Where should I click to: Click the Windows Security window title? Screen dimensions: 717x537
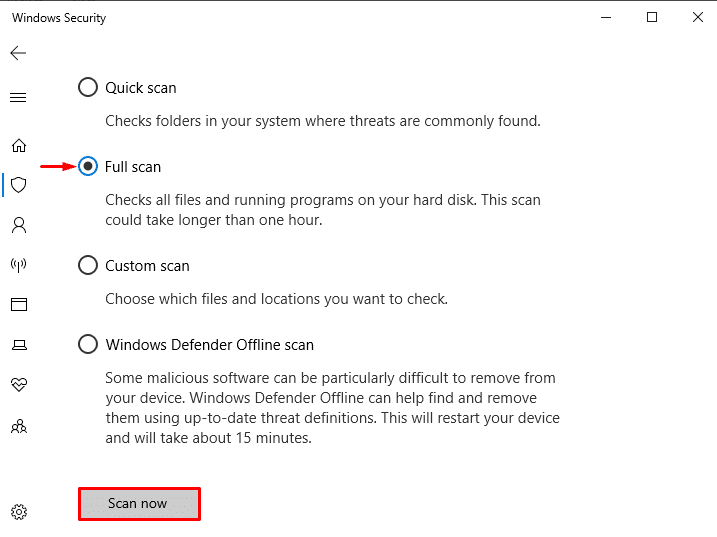(x=59, y=18)
